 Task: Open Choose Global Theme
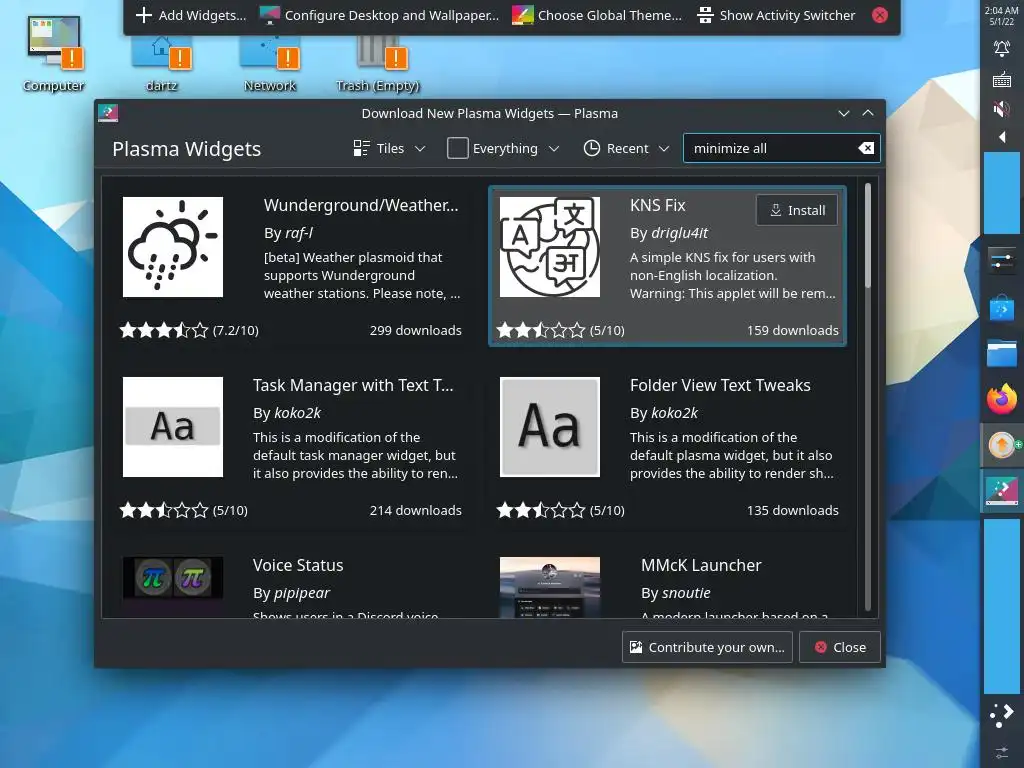pyautogui.click(x=596, y=15)
